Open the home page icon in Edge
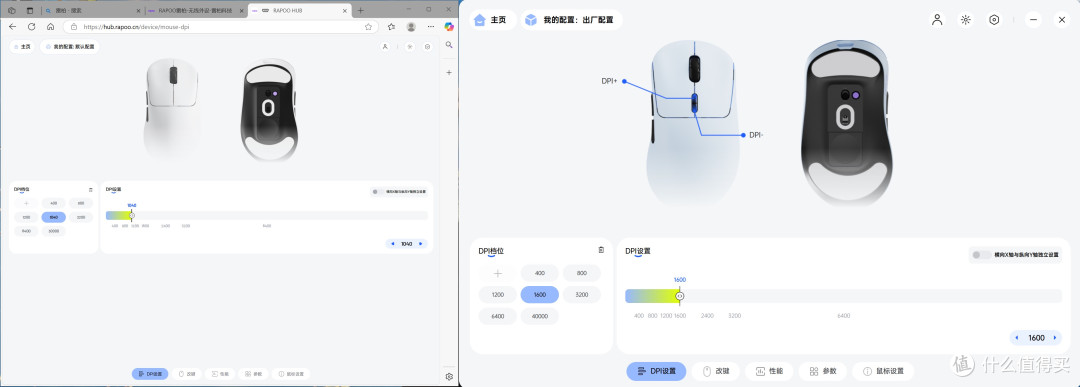The height and width of the screenshot is (387, 1080). point(50,27)
